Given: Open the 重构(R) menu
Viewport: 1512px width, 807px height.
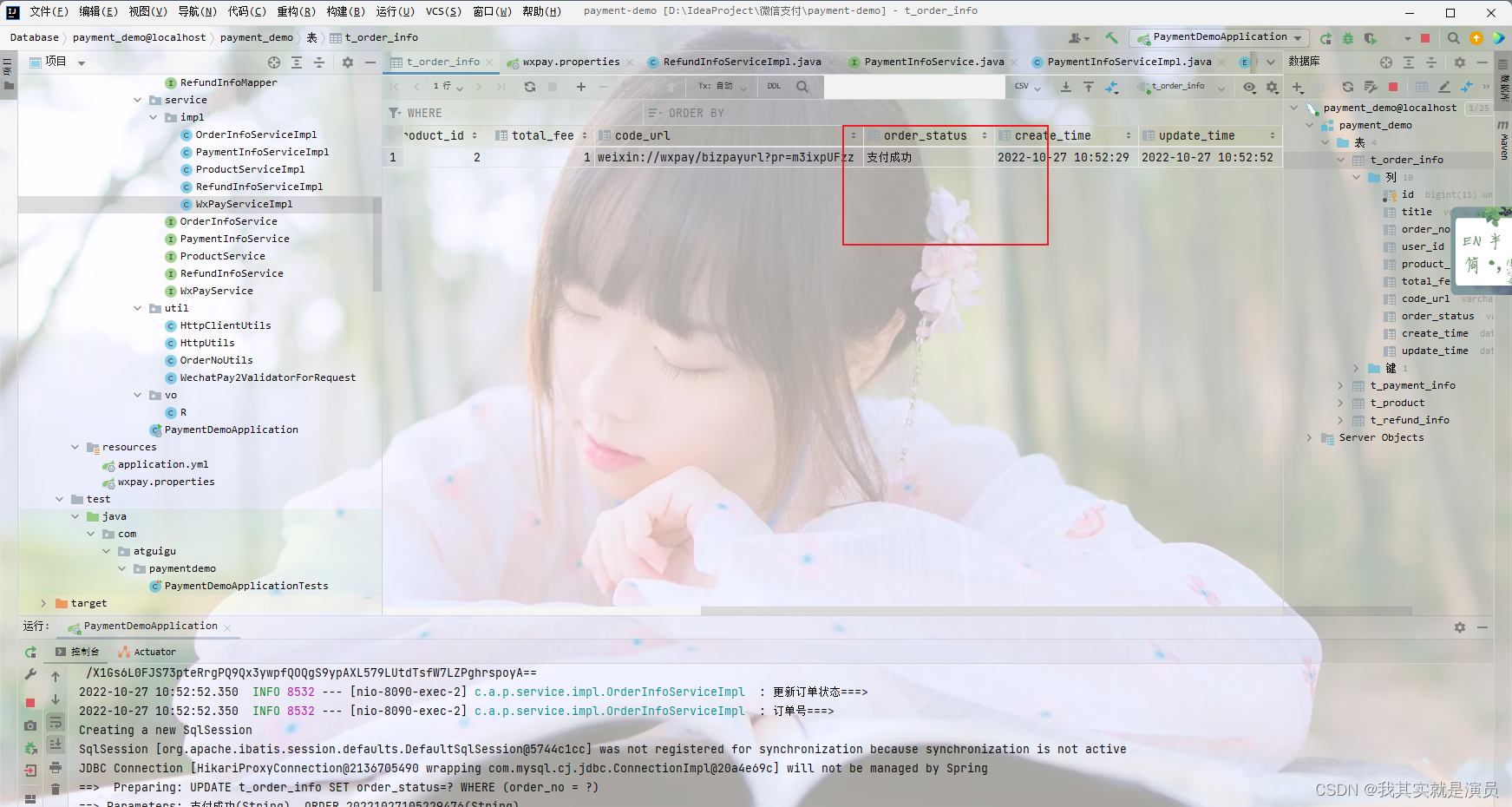Looking at the screenshot, I should click(297, 11).
